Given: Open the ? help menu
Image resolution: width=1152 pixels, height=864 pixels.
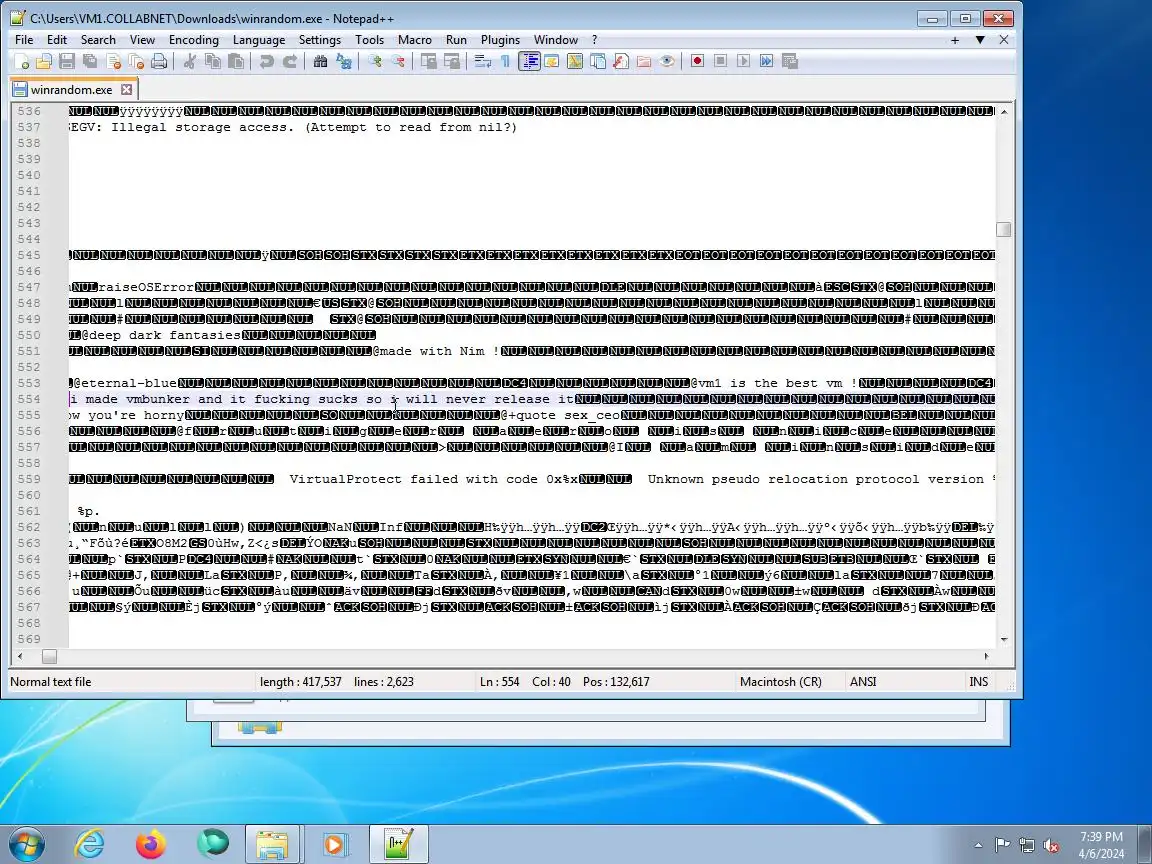Looking at the screenshot, I should pyautogui.click(x=594, y=40).
